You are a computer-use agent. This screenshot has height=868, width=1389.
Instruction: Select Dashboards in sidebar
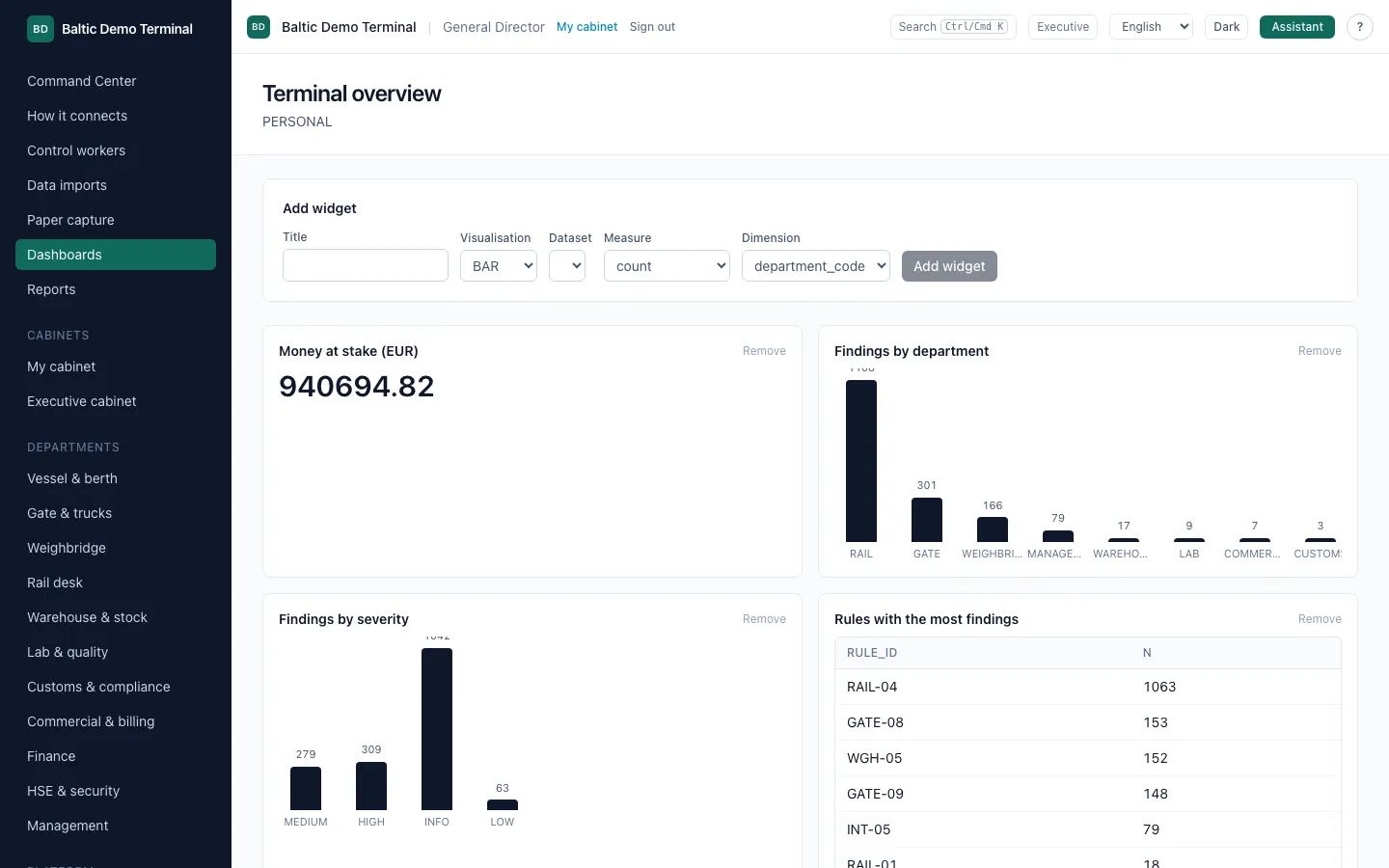click(x=116, y=255)
